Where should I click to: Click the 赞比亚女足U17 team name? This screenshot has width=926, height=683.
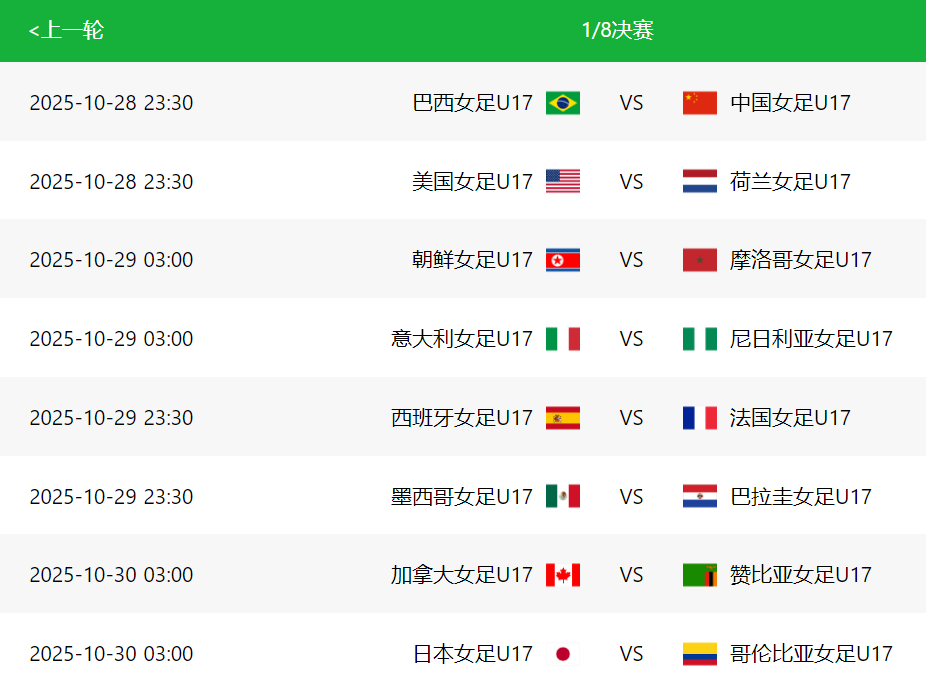[801, 575]
